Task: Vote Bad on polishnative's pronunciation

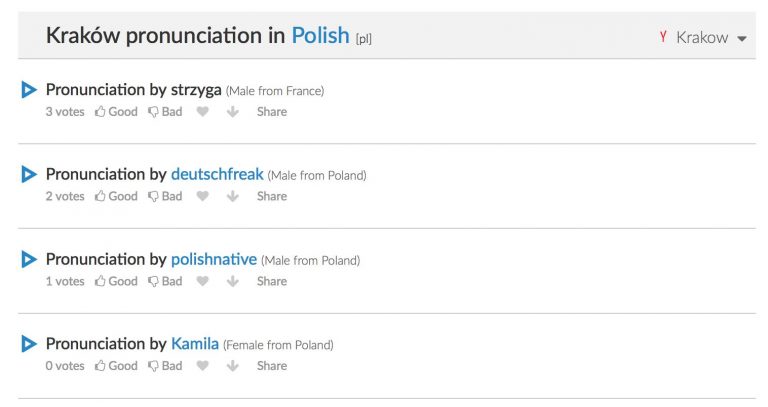Action: tap(165, 282)
